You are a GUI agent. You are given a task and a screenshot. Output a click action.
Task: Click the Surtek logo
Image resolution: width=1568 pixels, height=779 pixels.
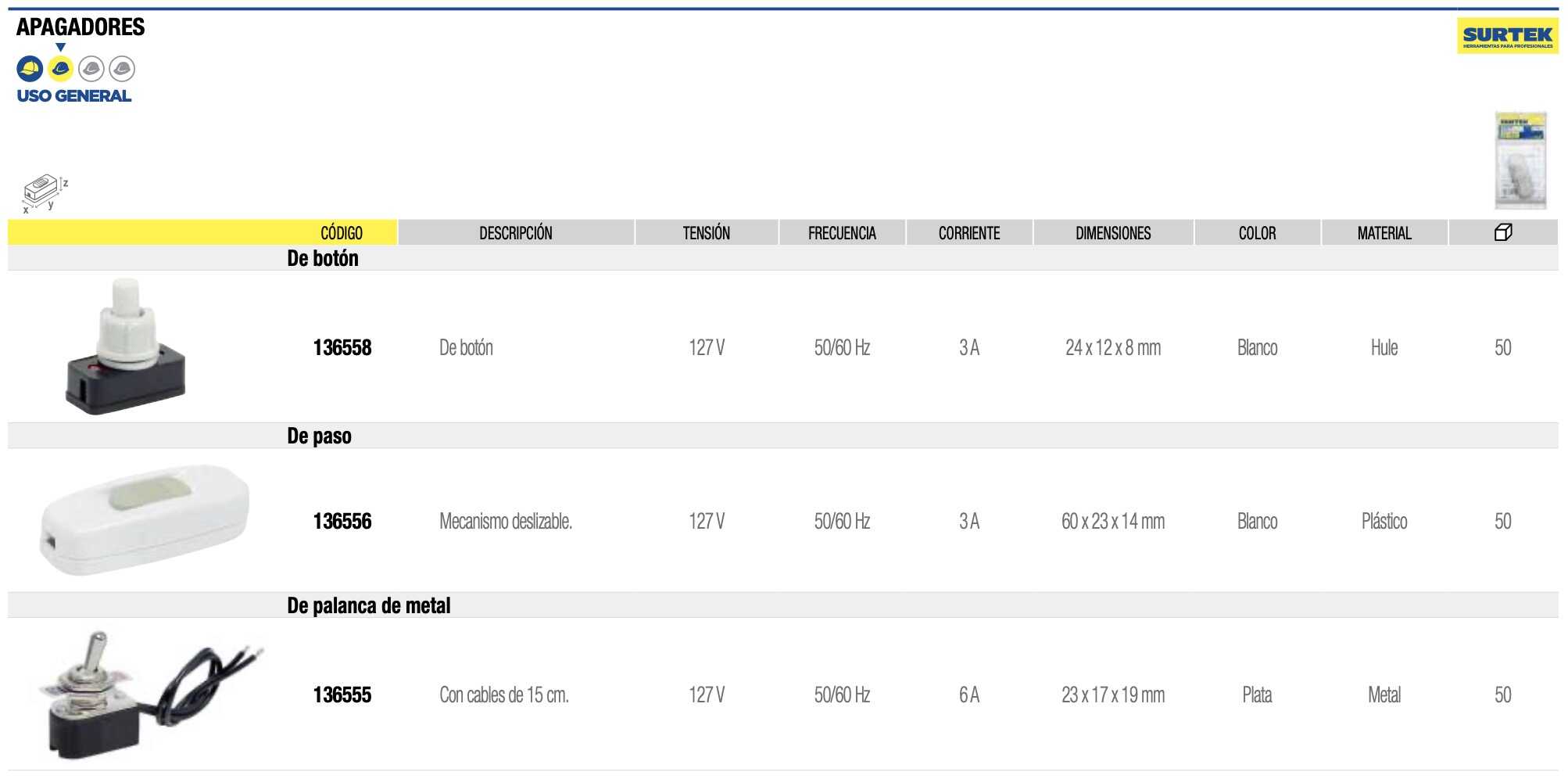point(1507,36)
